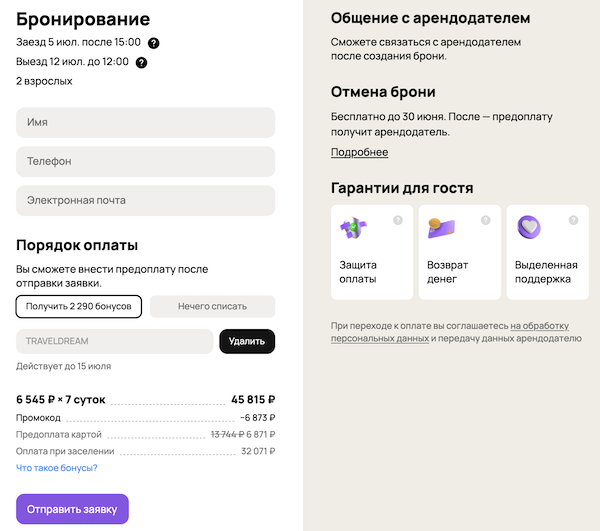Image resolution: width=600 pixels, height=531 pixels.
Task: Click the help icon next to check-in time
Action: point(154,43)
